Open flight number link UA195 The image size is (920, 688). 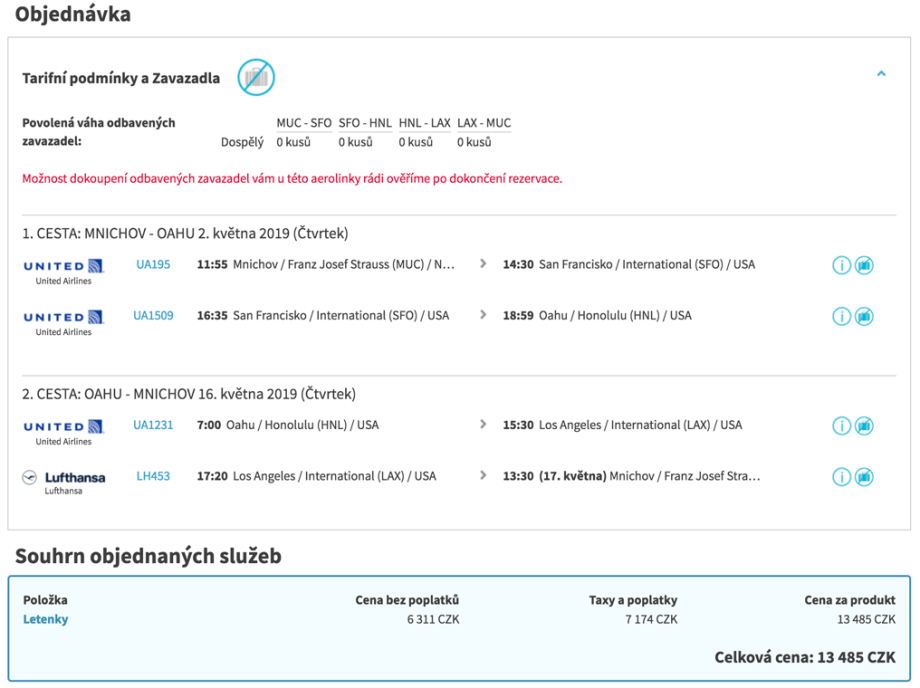click(x=153, y=265)
